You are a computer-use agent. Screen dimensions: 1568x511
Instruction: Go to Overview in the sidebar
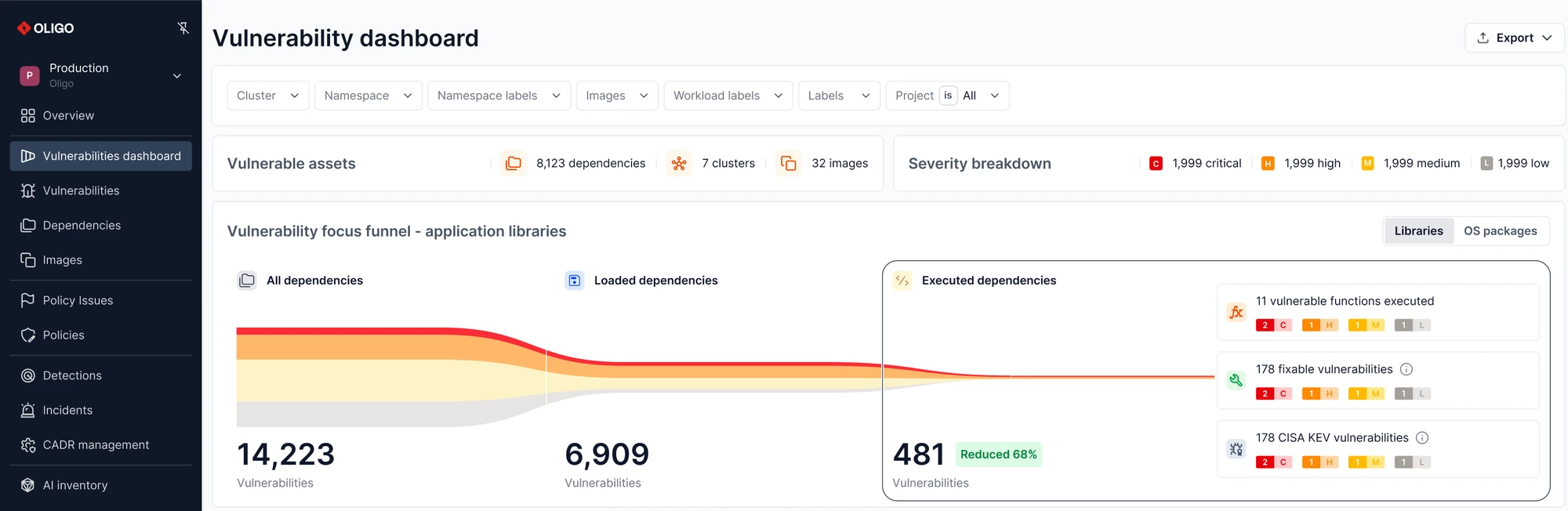[x=100, y=115]
